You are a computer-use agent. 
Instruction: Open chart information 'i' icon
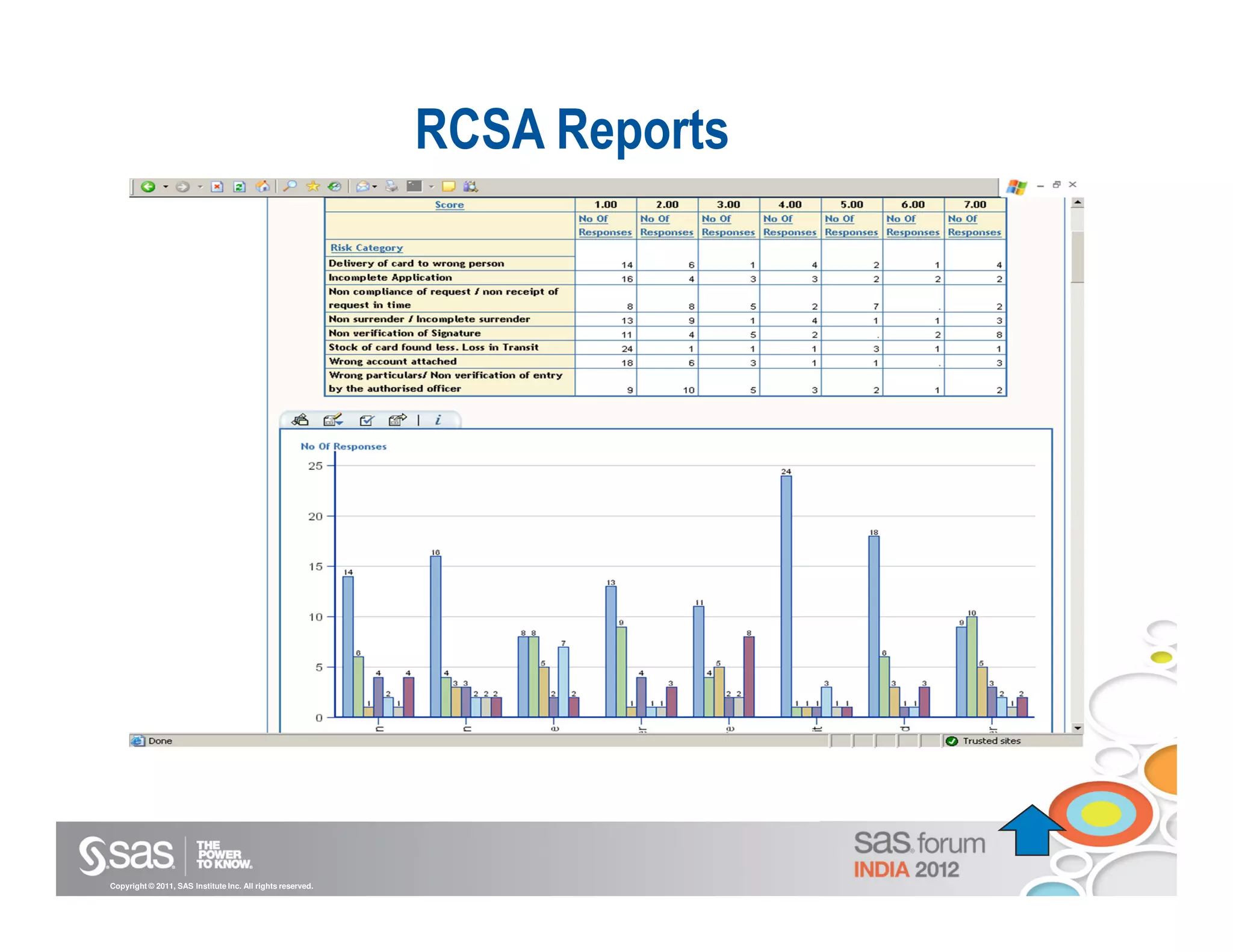click(438, 419)
